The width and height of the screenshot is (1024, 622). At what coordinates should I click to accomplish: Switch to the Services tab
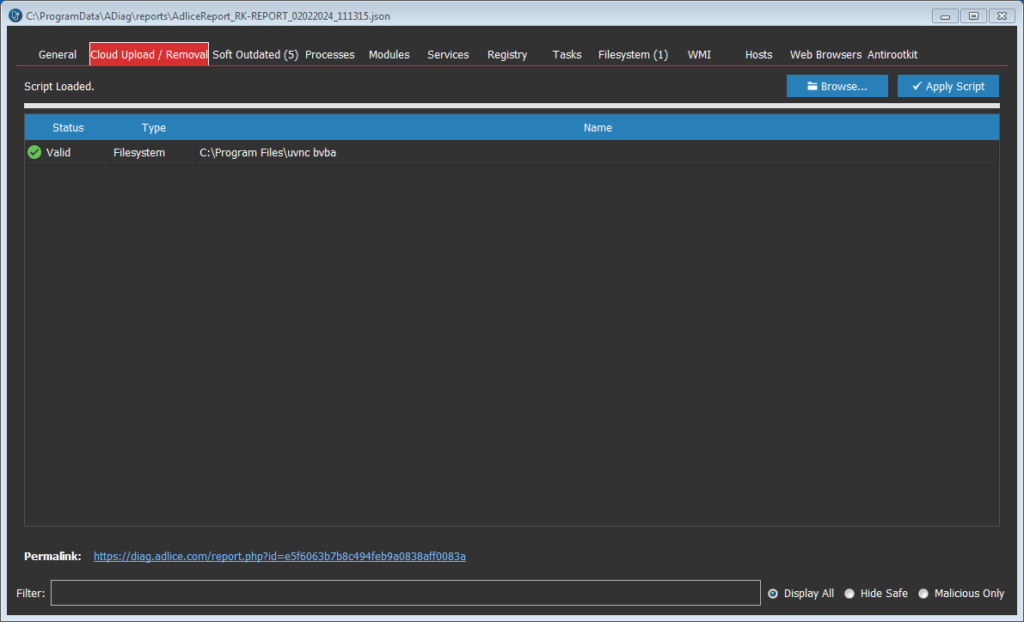click(x=448, y=55)
